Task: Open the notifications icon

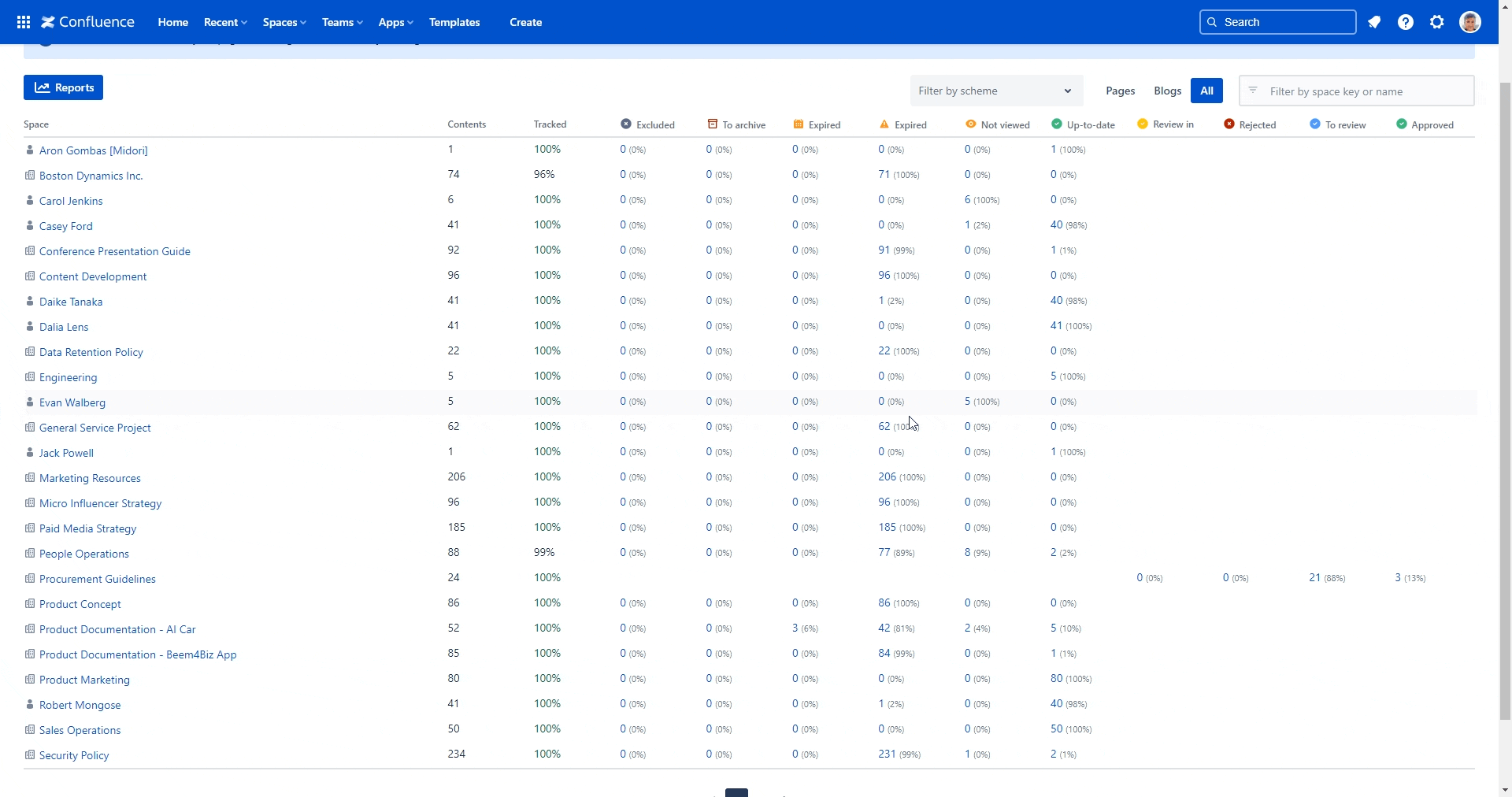Action: point(1374,22)
